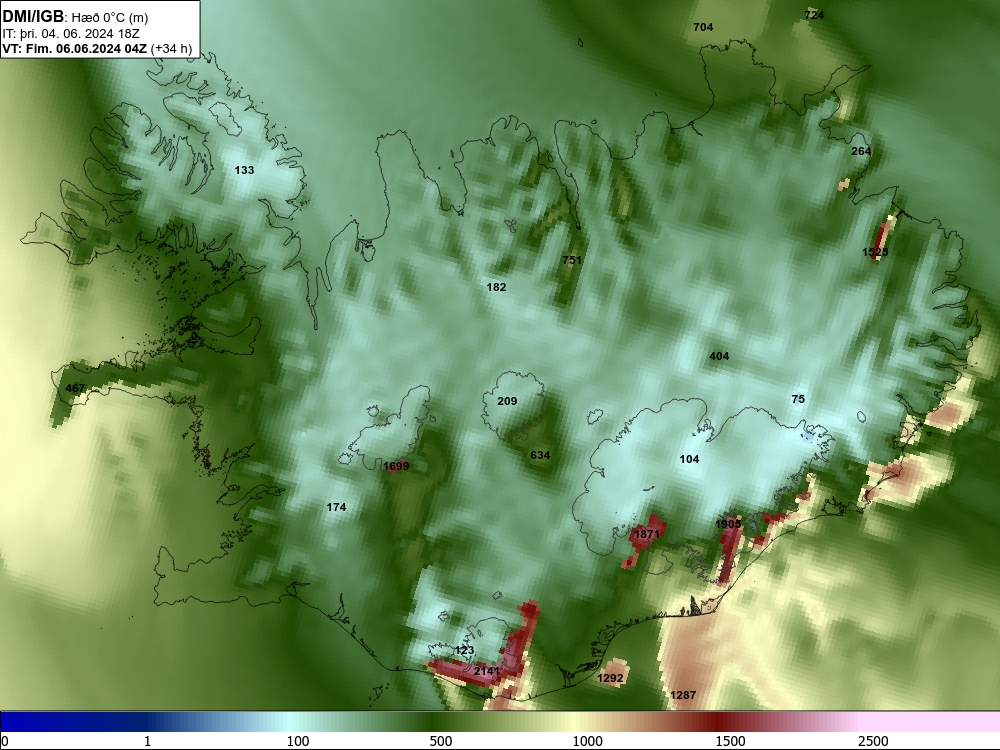Click the 104 value on the large glacier

689,459
